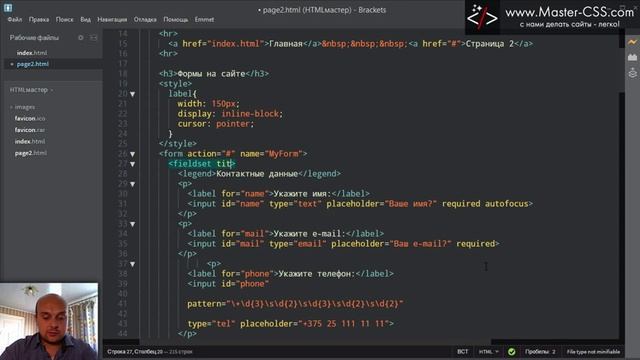Click the 'Формы на сайте' heading text
Screen dimensions: 640x360
211,74
